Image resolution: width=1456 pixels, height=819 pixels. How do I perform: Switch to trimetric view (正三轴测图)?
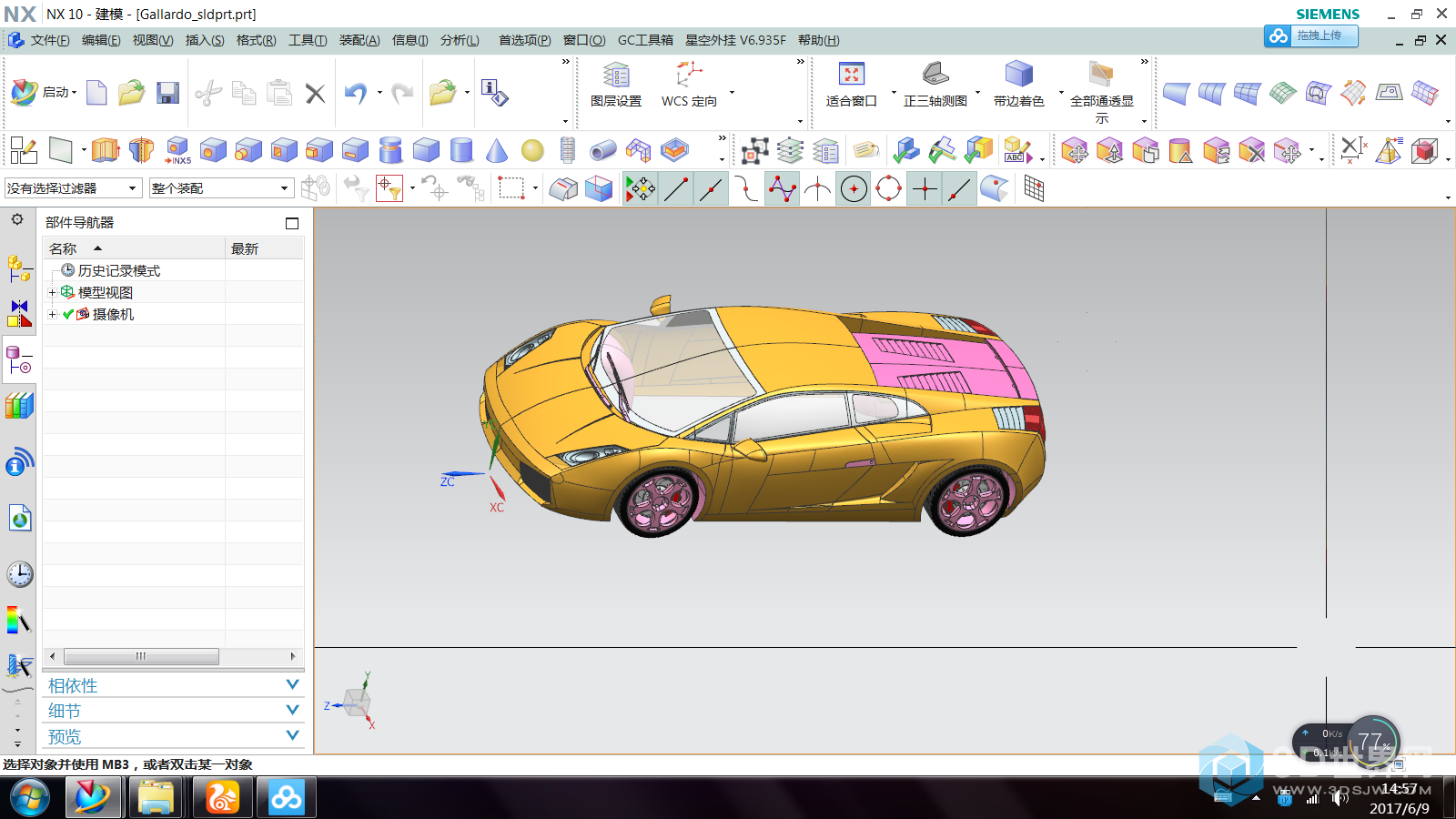point(935,86)
